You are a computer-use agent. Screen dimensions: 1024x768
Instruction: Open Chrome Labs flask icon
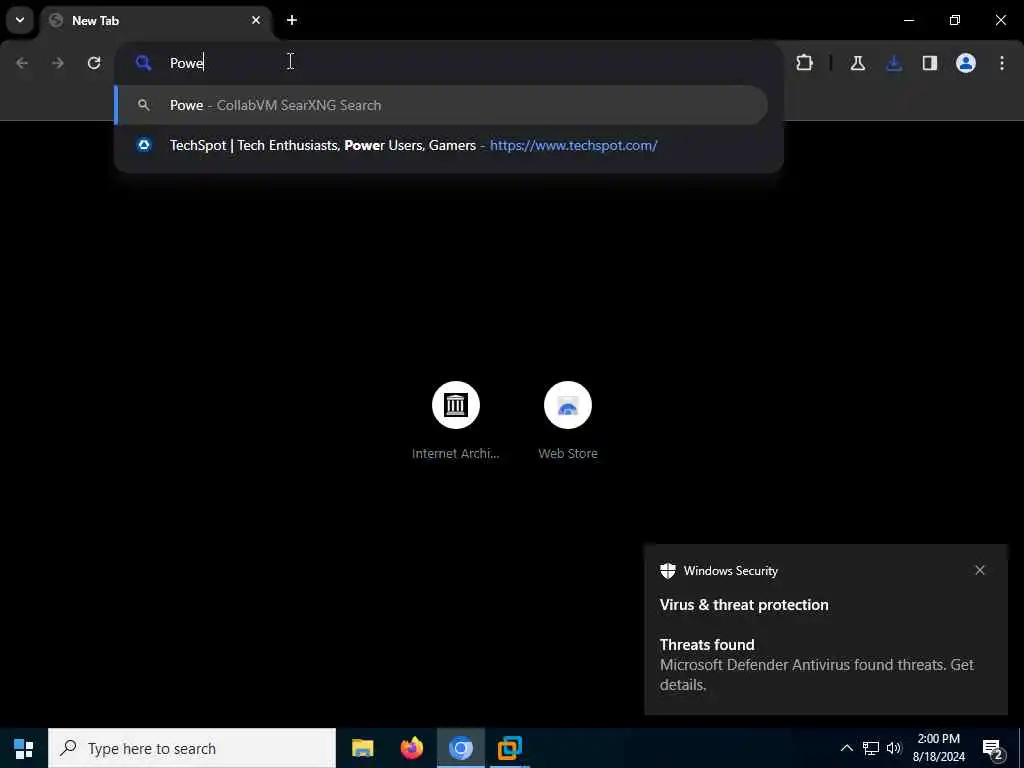(857, 63)
